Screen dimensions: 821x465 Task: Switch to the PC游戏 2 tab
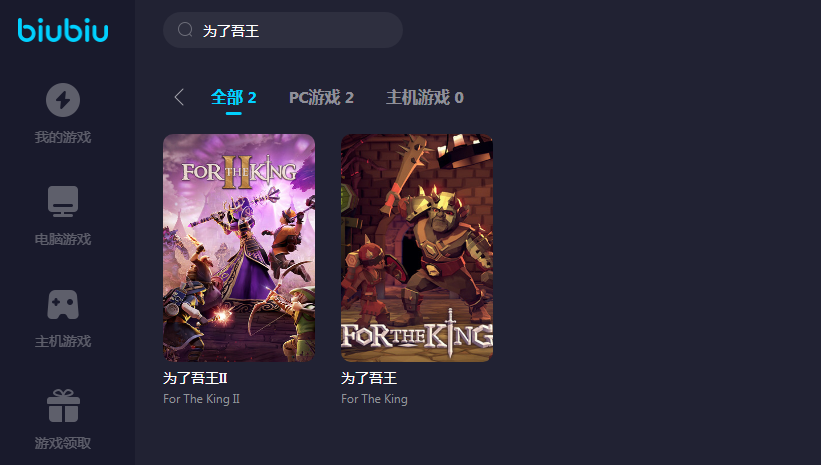coord(321,97)
